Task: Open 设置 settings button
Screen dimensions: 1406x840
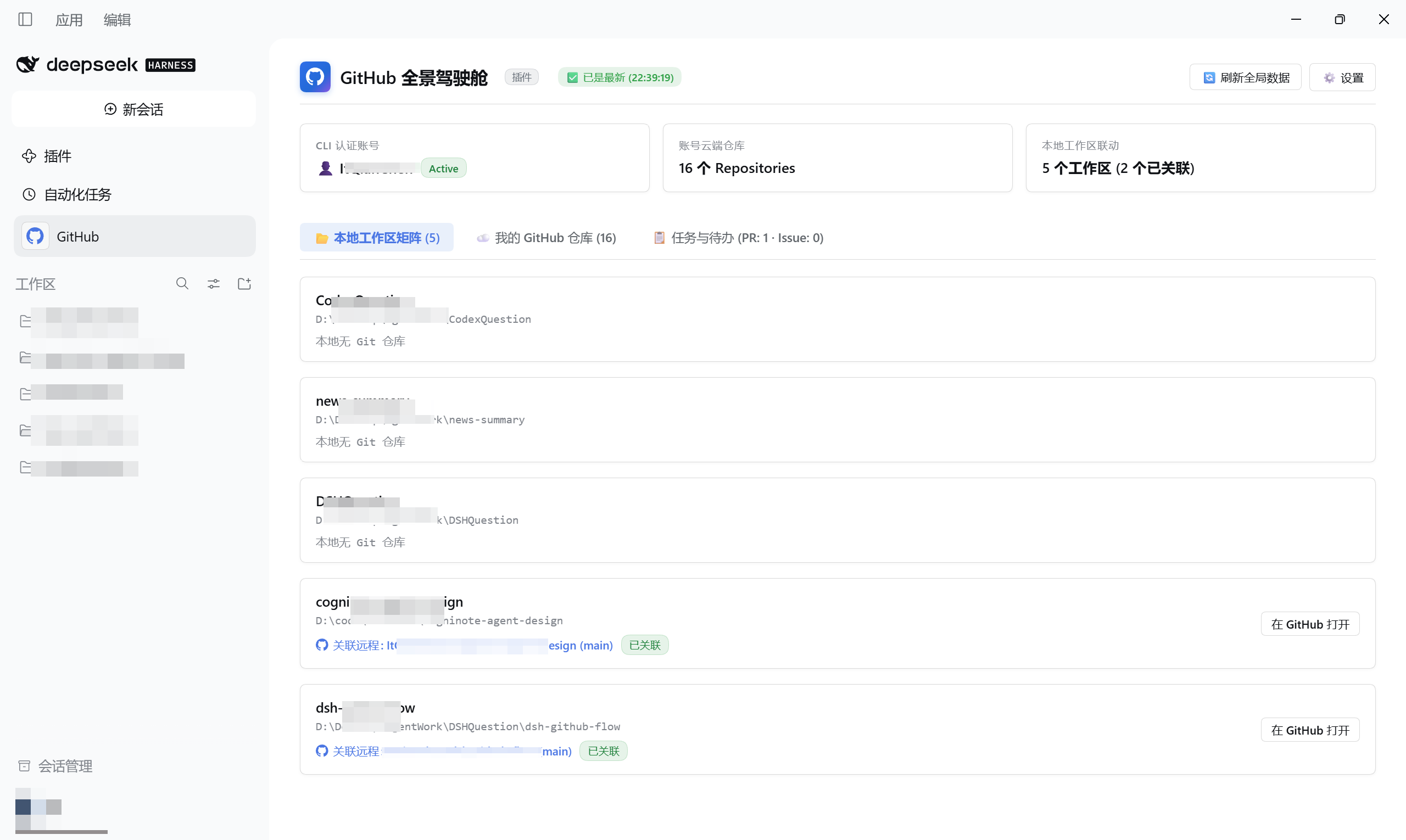Action: [1342, 77]
